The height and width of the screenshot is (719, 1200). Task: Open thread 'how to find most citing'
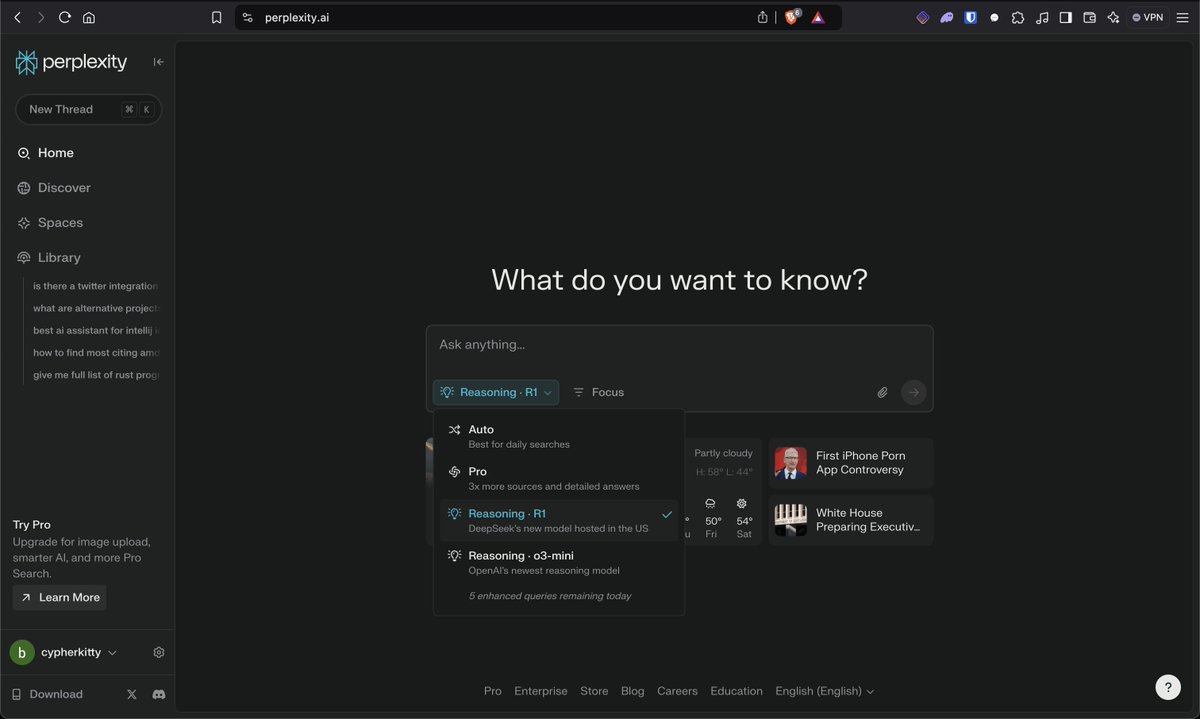[x=95, y=352]
